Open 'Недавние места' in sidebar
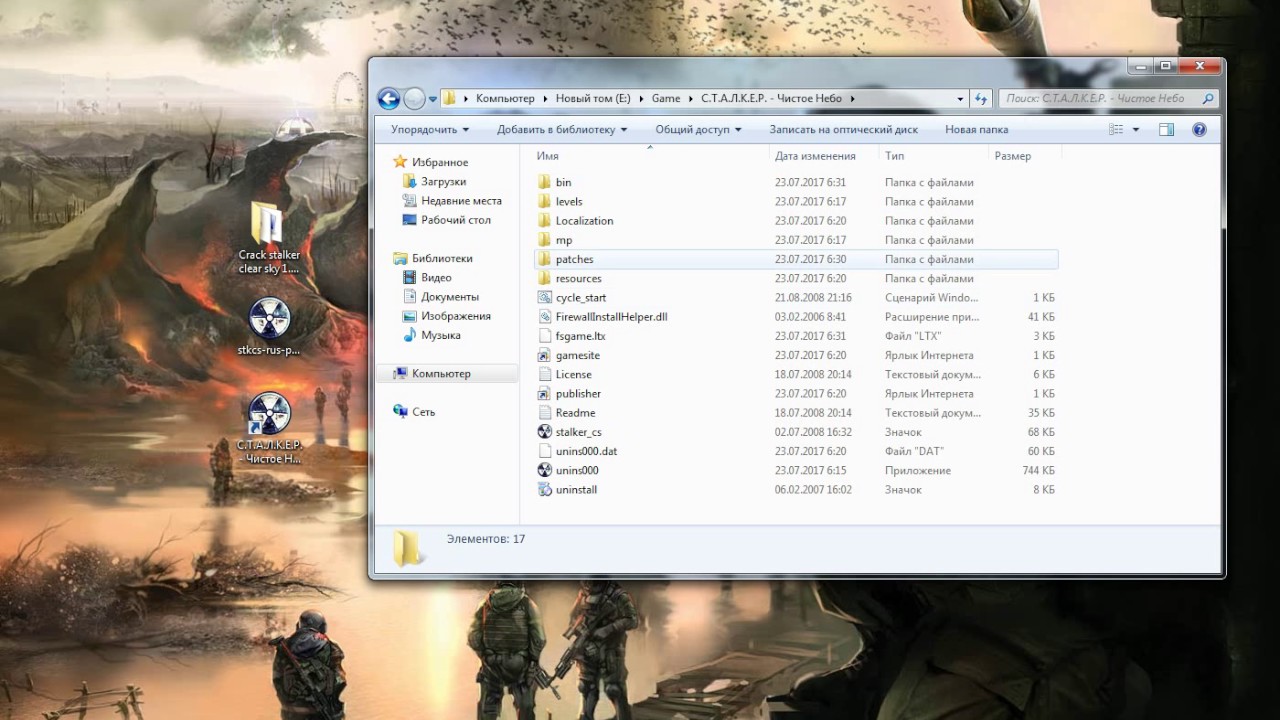This screenshot has width=1280, height=720. (x=461, y=201)
